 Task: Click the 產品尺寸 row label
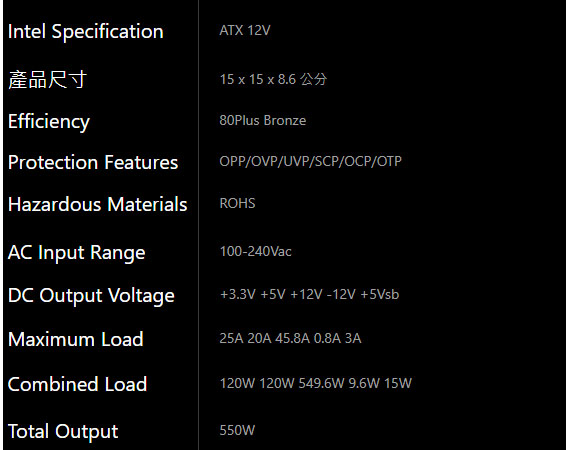point(48,80)
